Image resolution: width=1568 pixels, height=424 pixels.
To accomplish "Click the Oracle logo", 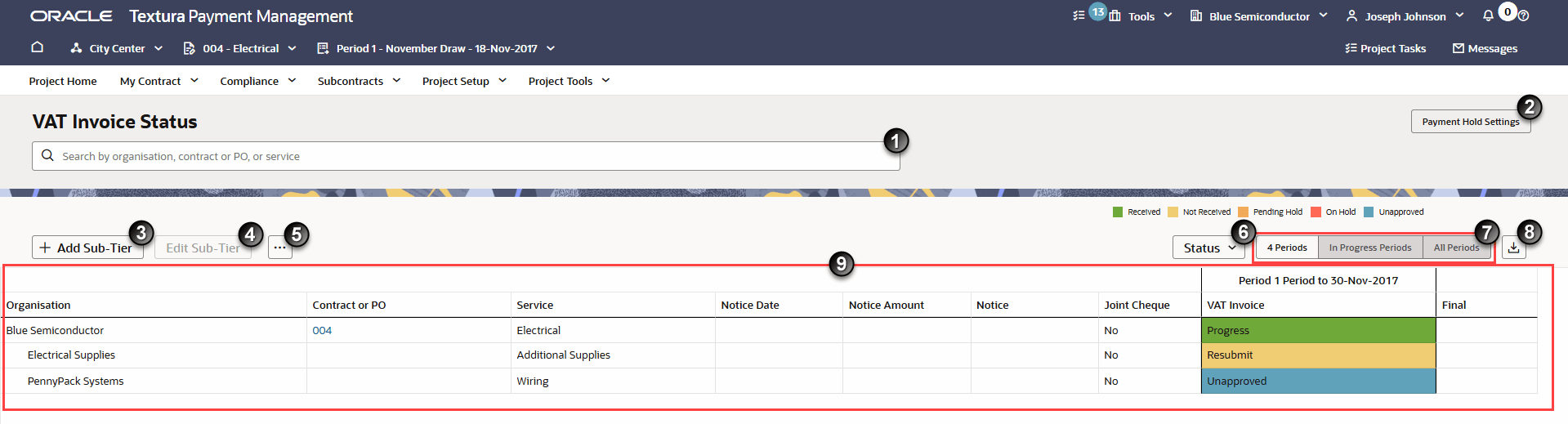I will 71,16.
